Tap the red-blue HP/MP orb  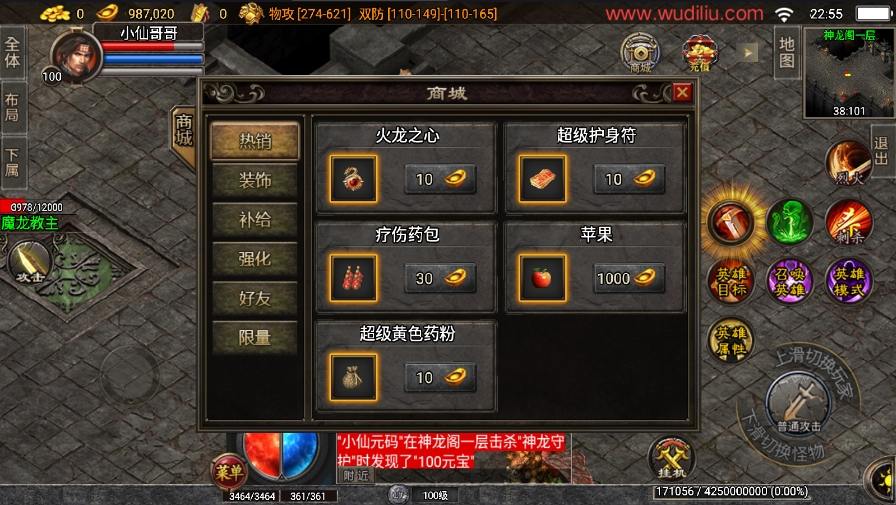tap(281, 455)
